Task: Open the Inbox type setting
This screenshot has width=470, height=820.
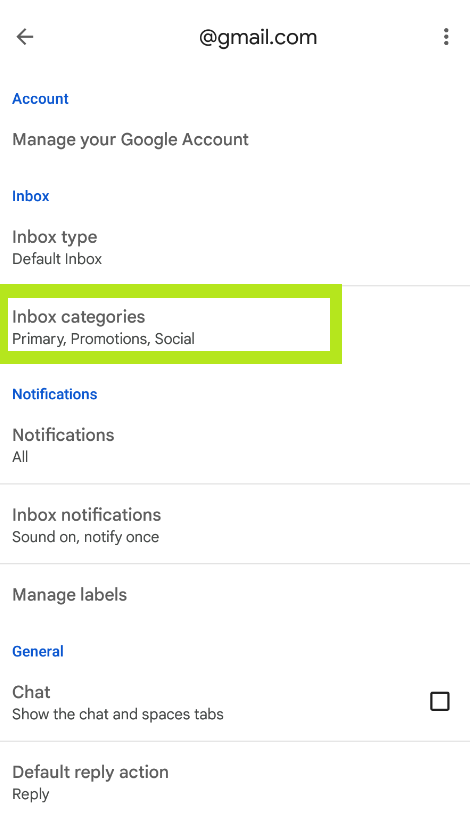Action: point(235,247)
